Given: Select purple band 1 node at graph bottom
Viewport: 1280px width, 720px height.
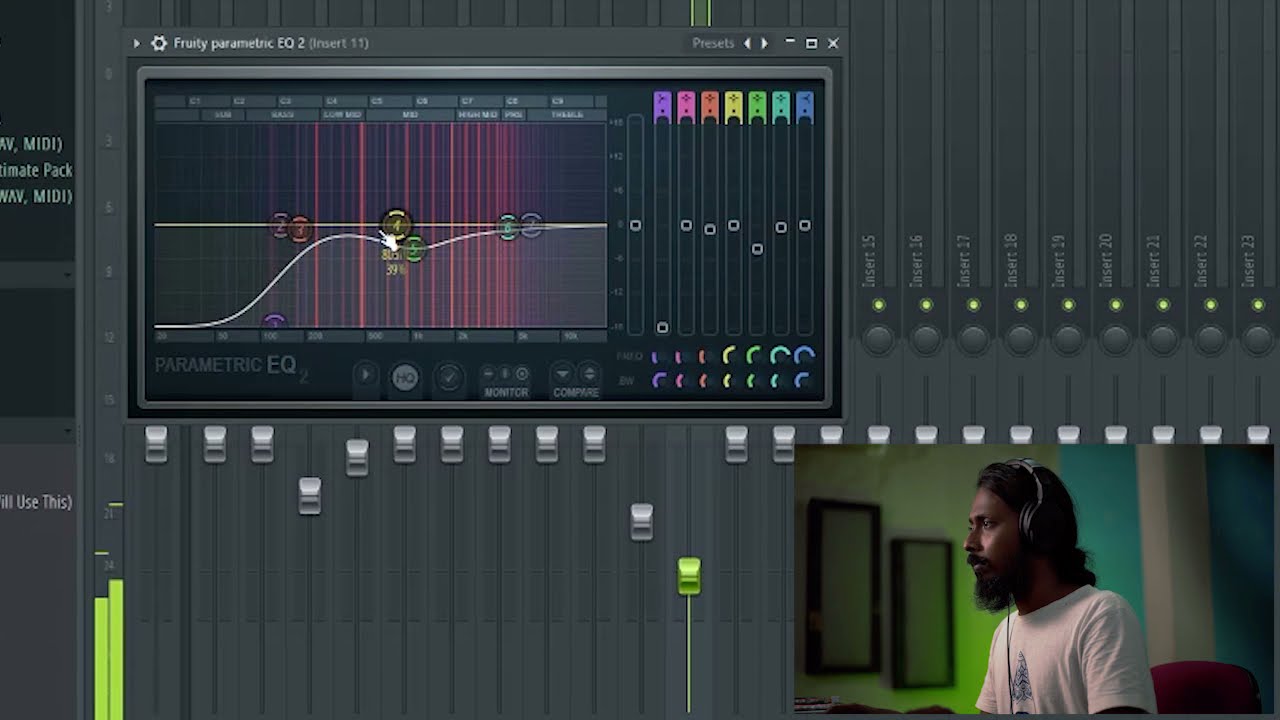Looking at the screenshot, I should (x=273, y=322).
